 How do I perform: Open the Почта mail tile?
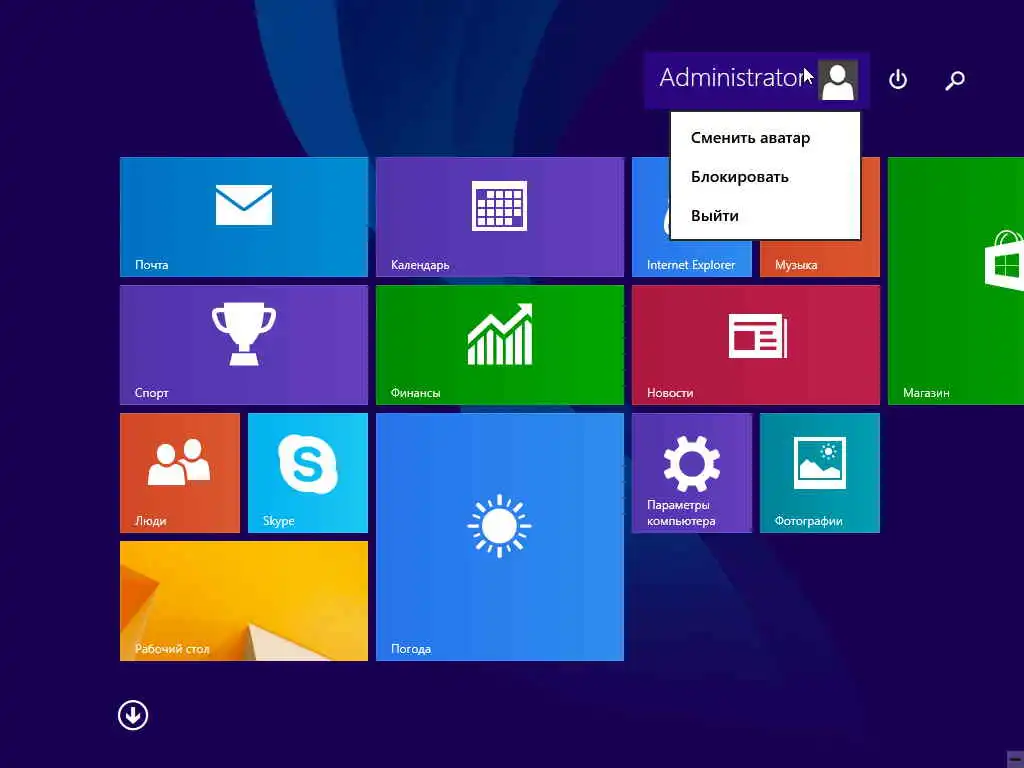pyautogui.click(x=244, y=217)
